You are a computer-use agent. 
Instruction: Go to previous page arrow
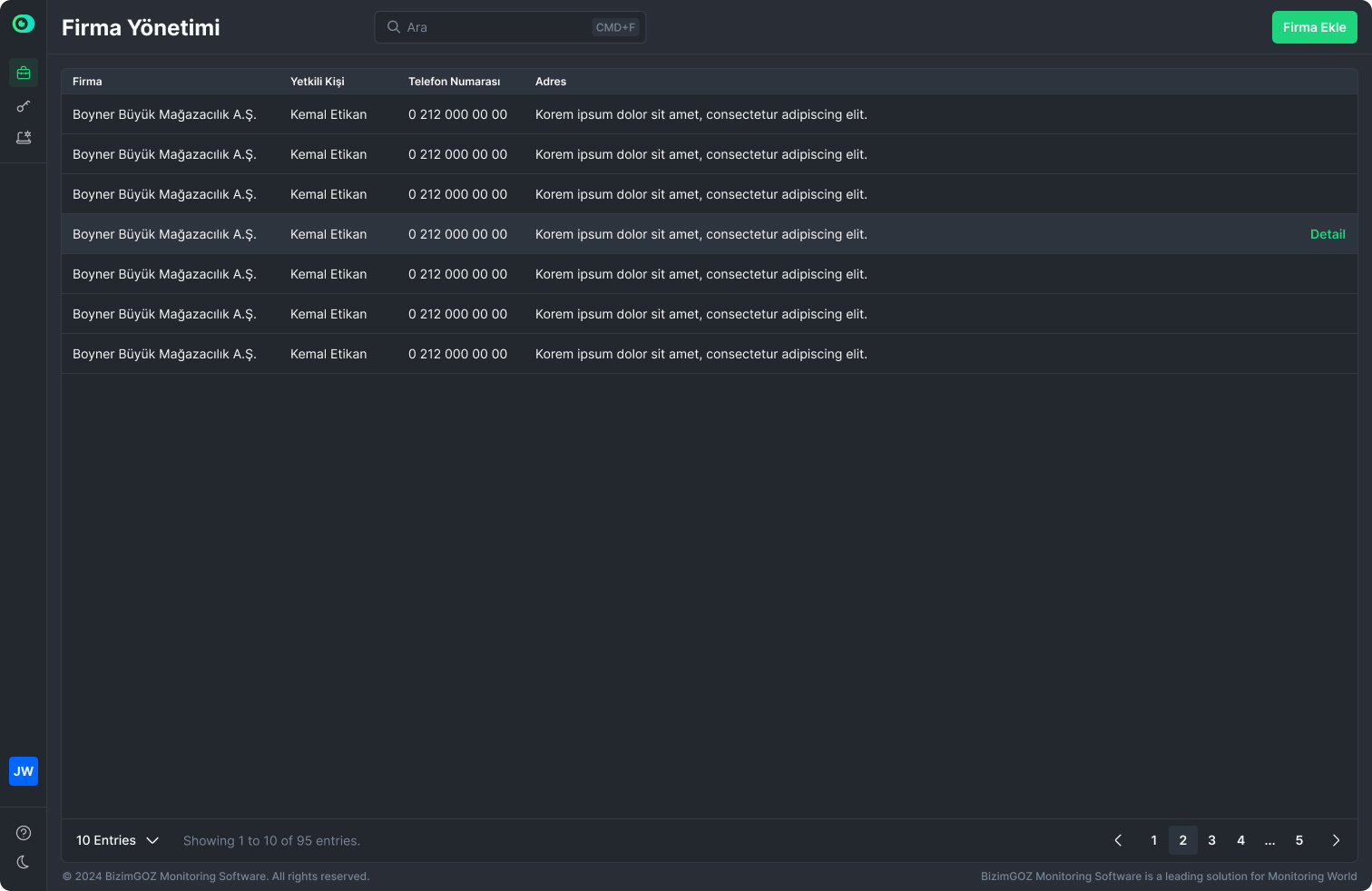click(x=1118, y=840)
